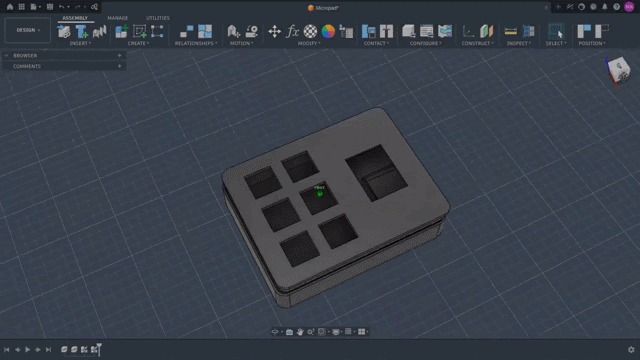Click the Joint icon under Relationships
The width and height of the screenshot is (640, 360).
[x=187, y=31]
